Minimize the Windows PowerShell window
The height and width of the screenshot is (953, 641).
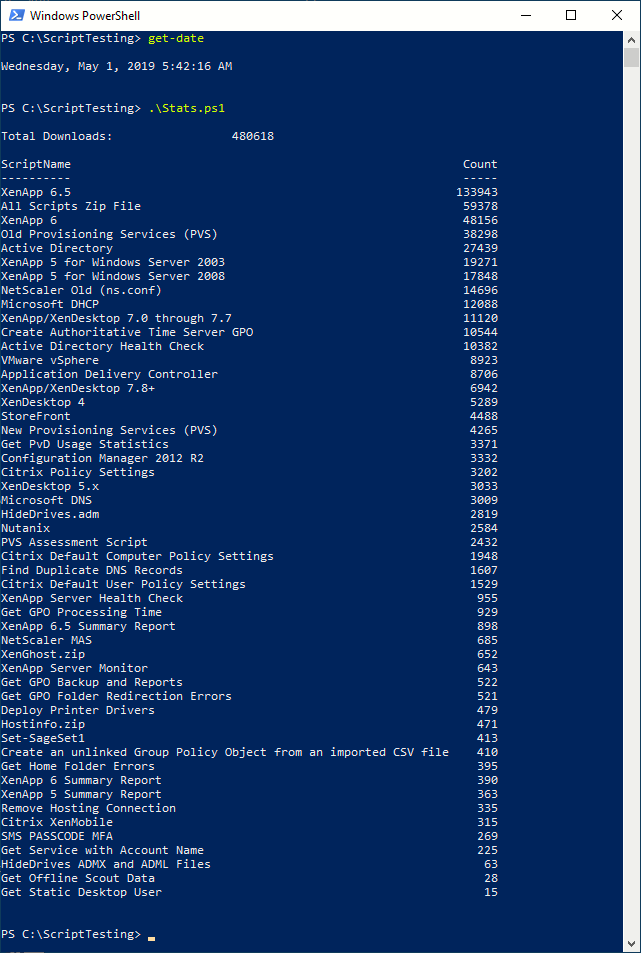pyautogui.click(x=525, y=15)
